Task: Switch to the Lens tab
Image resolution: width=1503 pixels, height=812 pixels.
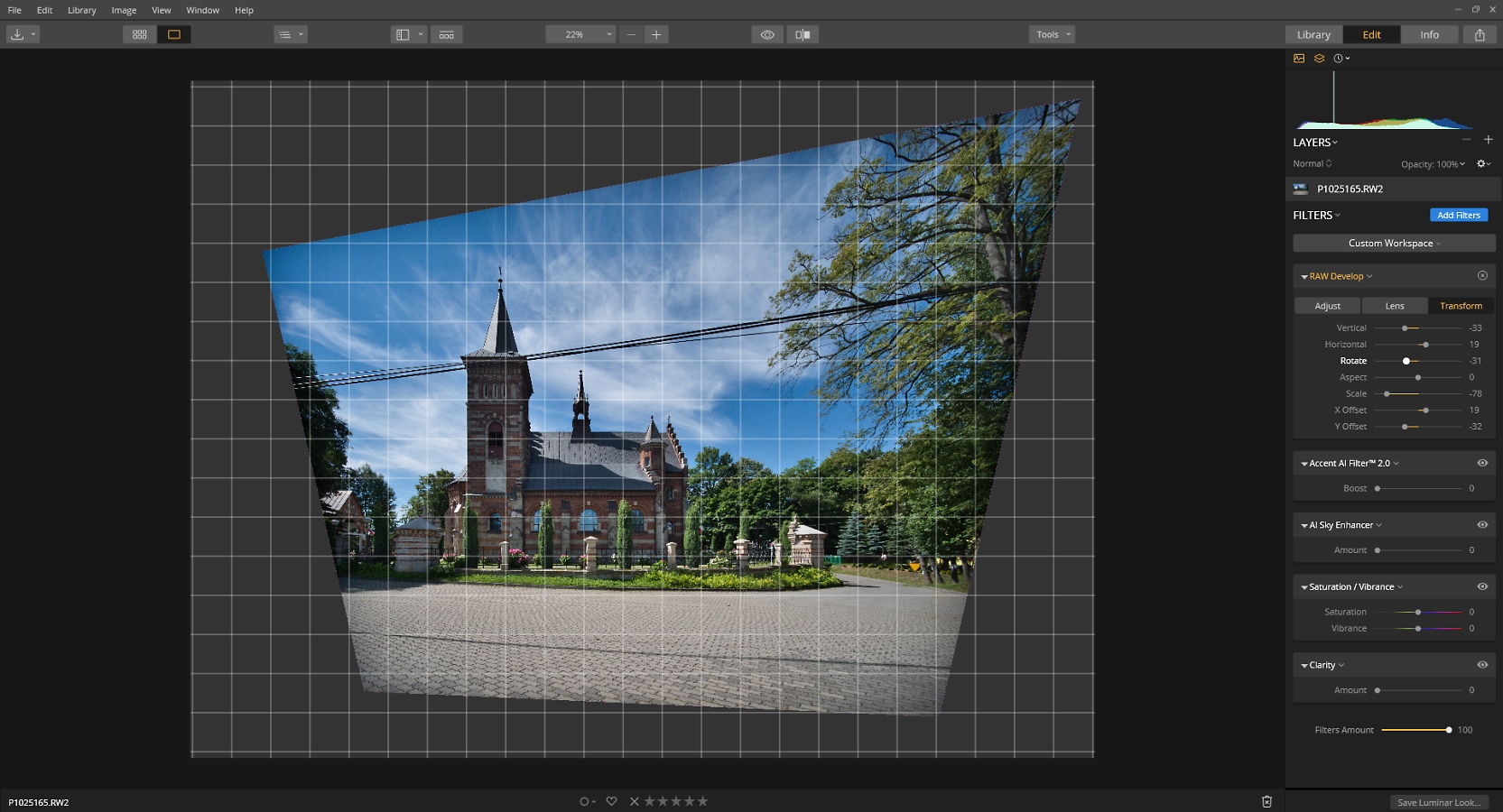Action: point(1395,306)
